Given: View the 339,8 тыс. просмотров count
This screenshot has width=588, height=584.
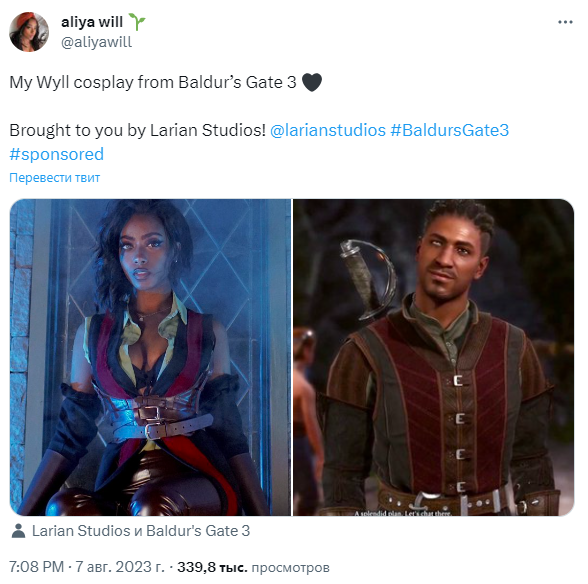Looking at the screenshot, I should (253, 567).
